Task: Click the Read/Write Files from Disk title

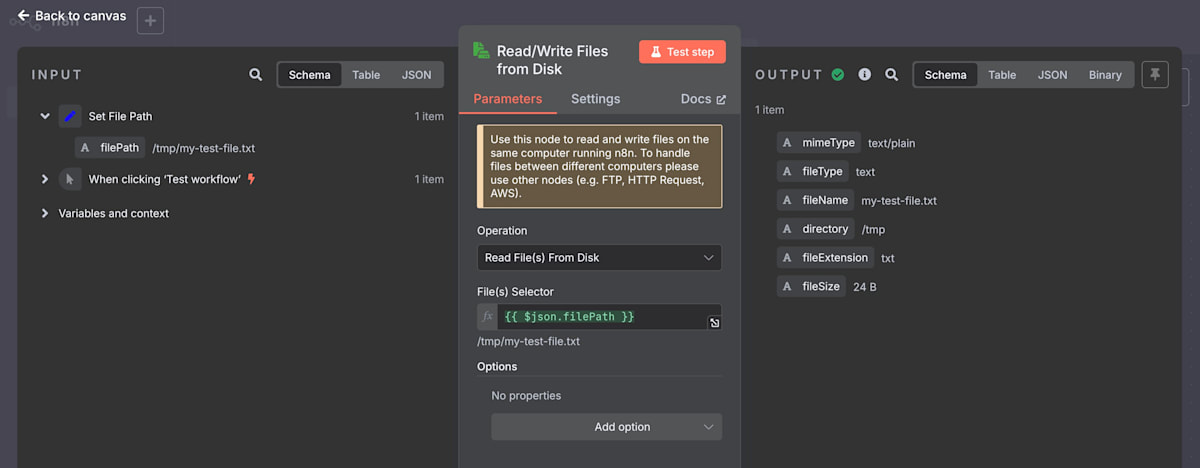Action: pyautogui.click(x=552, y=60)
